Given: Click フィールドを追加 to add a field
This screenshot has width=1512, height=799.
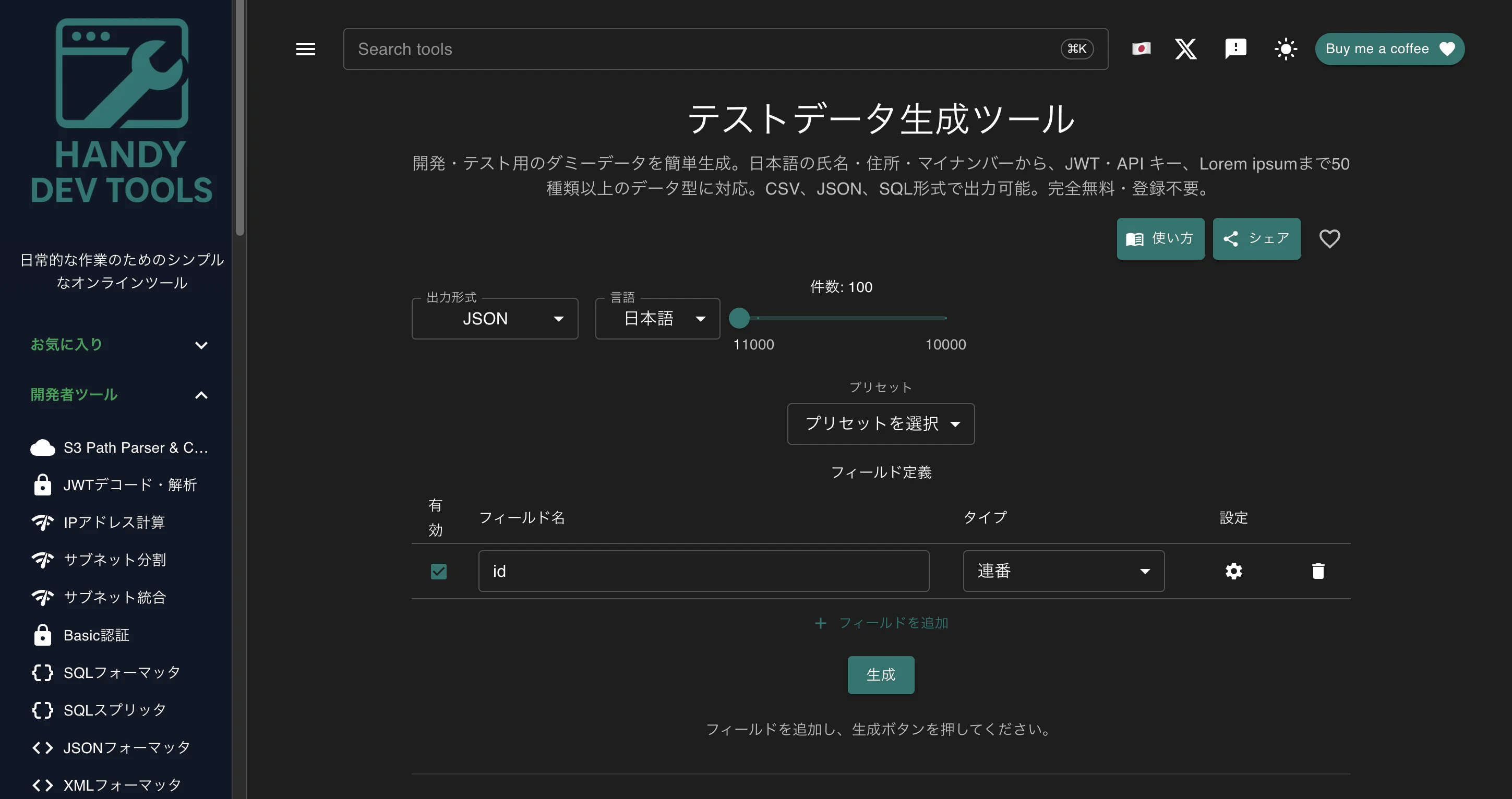Looking at the screenshot, I should 881,623.
